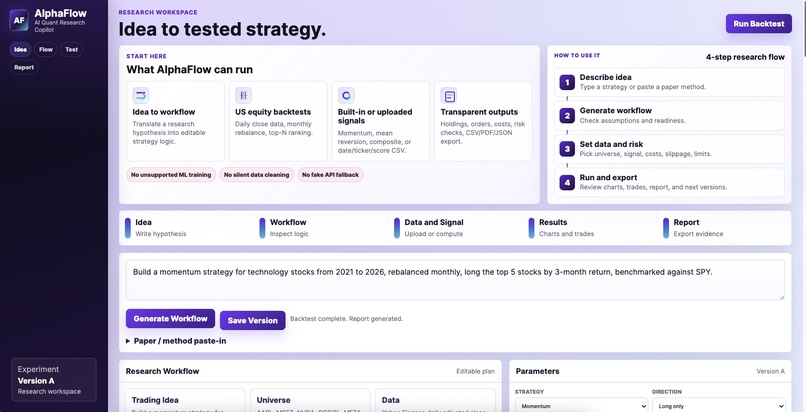The width and height of the screenshot is (806, 412).
Task: Click the Idea to workflow card icon
Action: click(141, 96)
